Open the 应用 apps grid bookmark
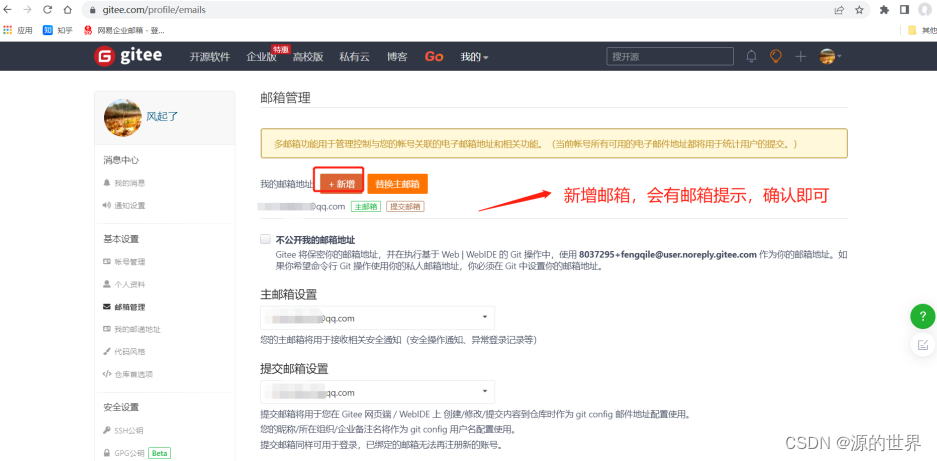 (18, 30)
